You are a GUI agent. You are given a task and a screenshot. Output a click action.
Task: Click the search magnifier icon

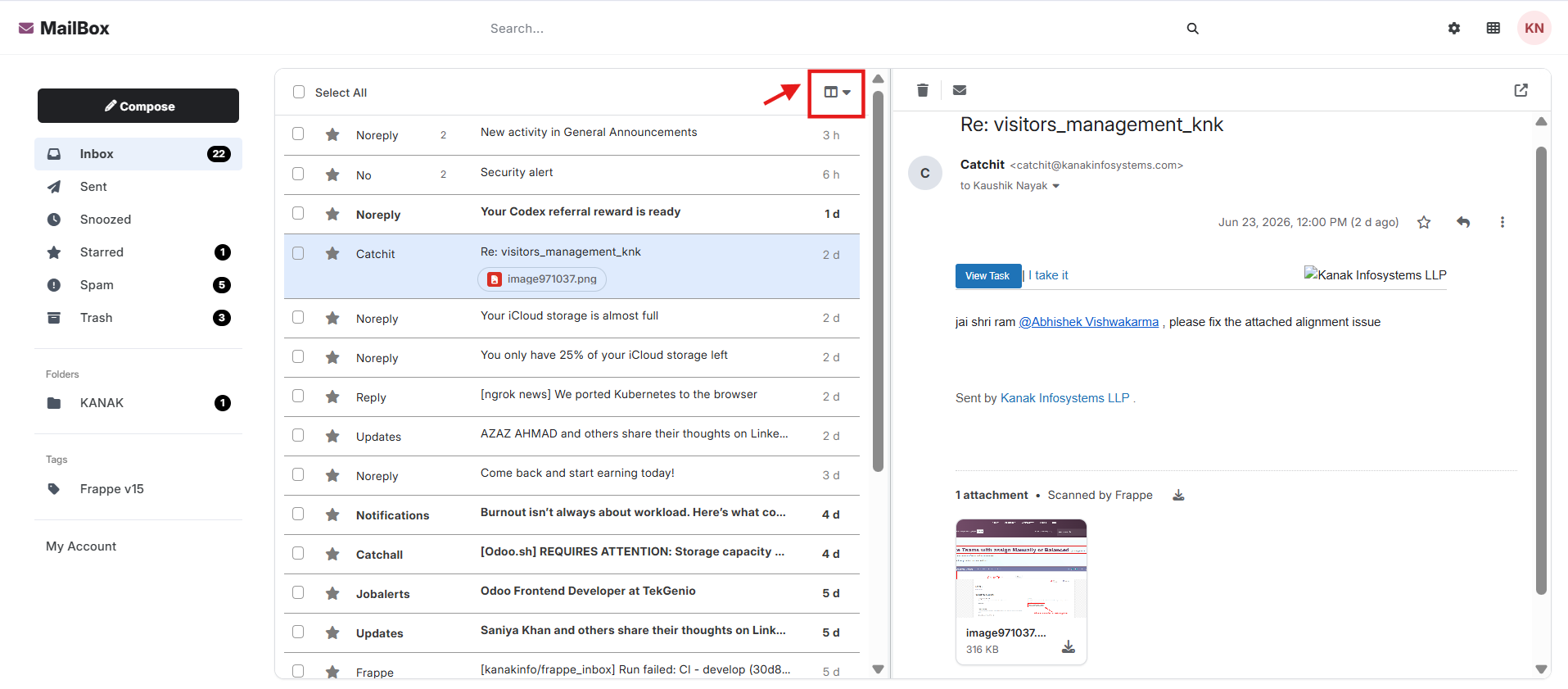pyautogui.click(x=1192, y=29)
